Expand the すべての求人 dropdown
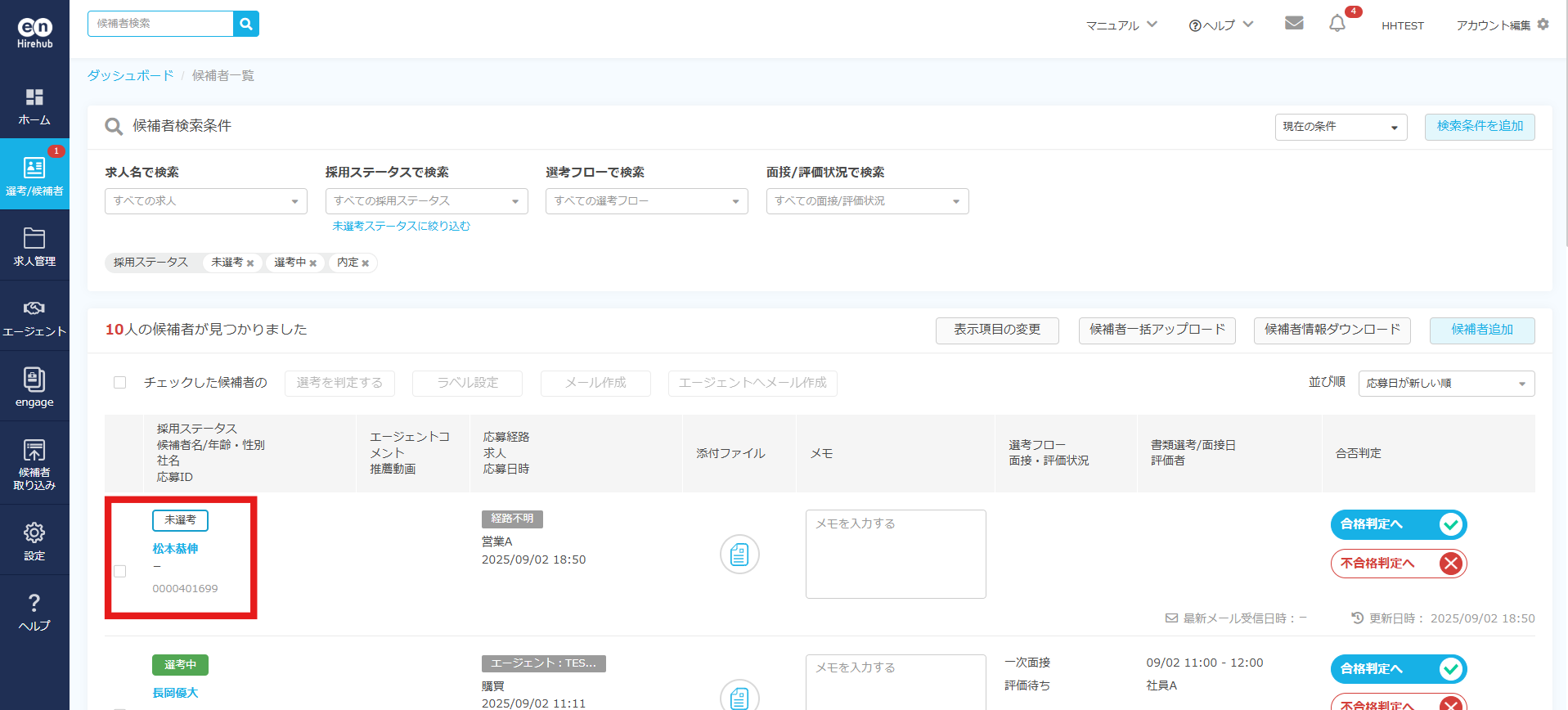1568x710 pixels. [x=205, y=201]
